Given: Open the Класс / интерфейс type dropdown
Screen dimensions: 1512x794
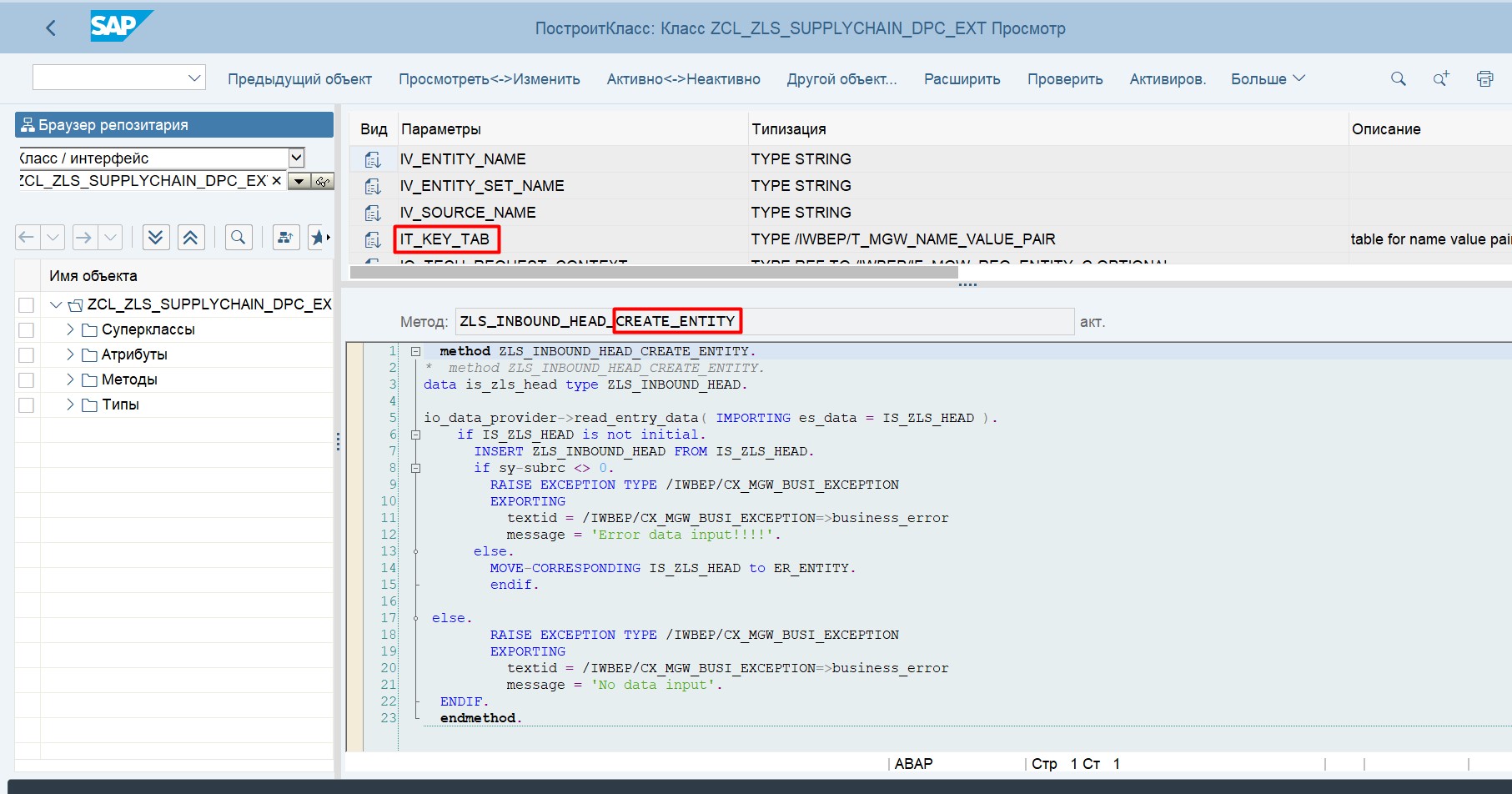Looking at the screenshot, I should (x=296, y=158).
